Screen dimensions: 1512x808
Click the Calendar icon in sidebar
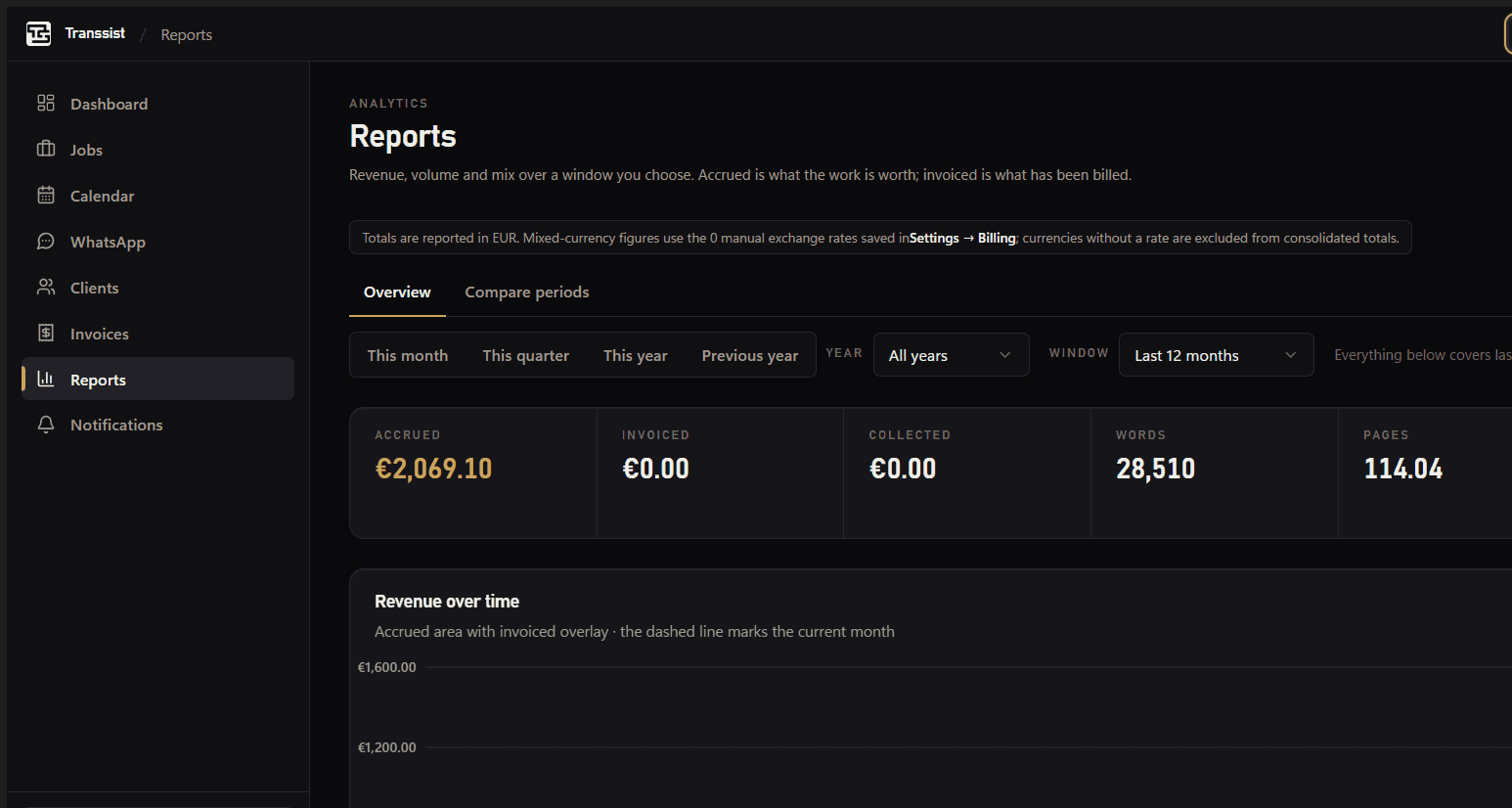[x=46, y=195]
